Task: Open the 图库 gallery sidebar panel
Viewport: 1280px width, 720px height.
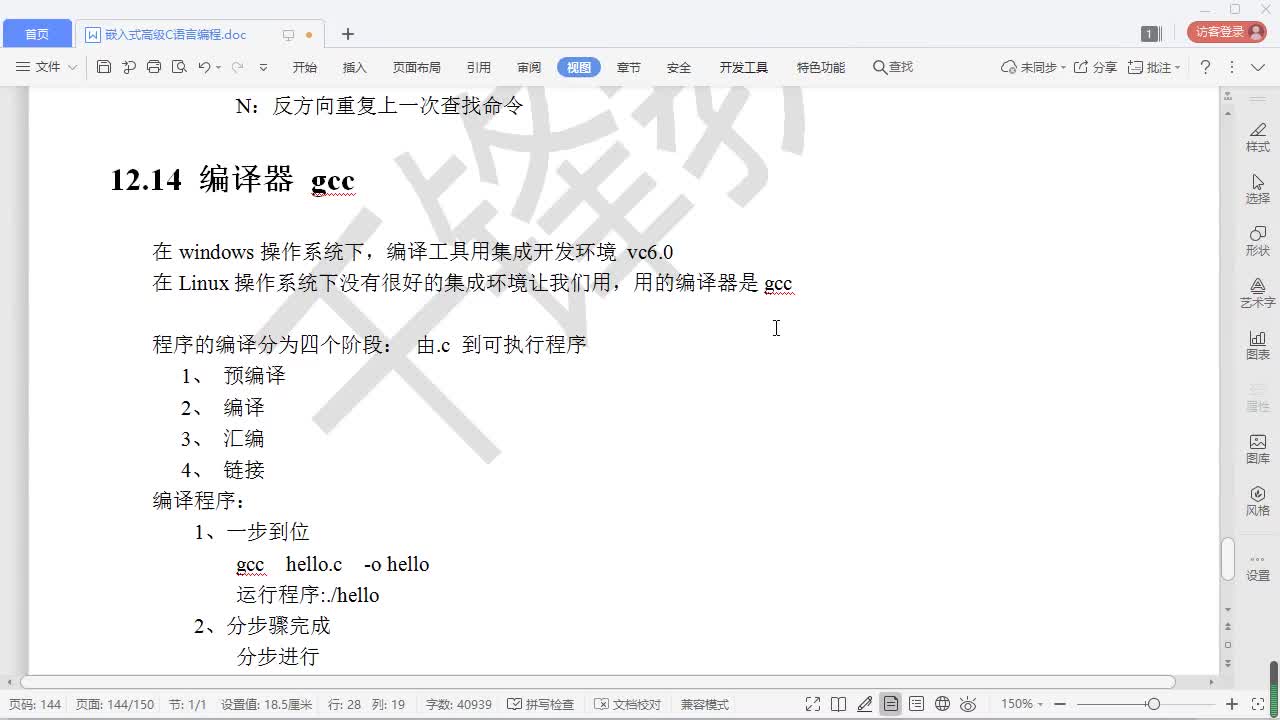Action: pyautogui.click(x=1258, y=449)
